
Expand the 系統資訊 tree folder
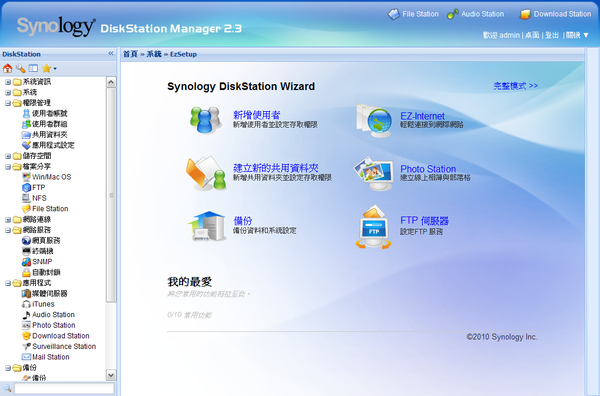coord(8,82)
